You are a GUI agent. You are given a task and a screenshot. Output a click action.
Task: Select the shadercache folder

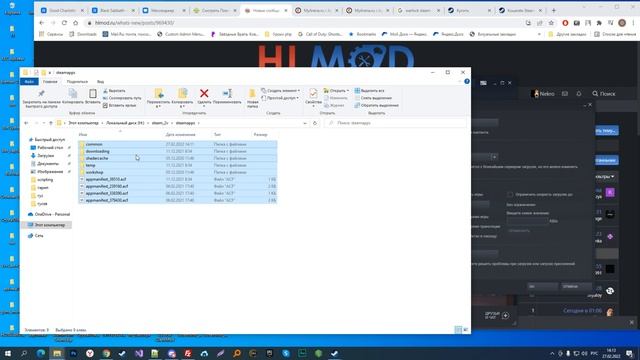tap(178, 158)
